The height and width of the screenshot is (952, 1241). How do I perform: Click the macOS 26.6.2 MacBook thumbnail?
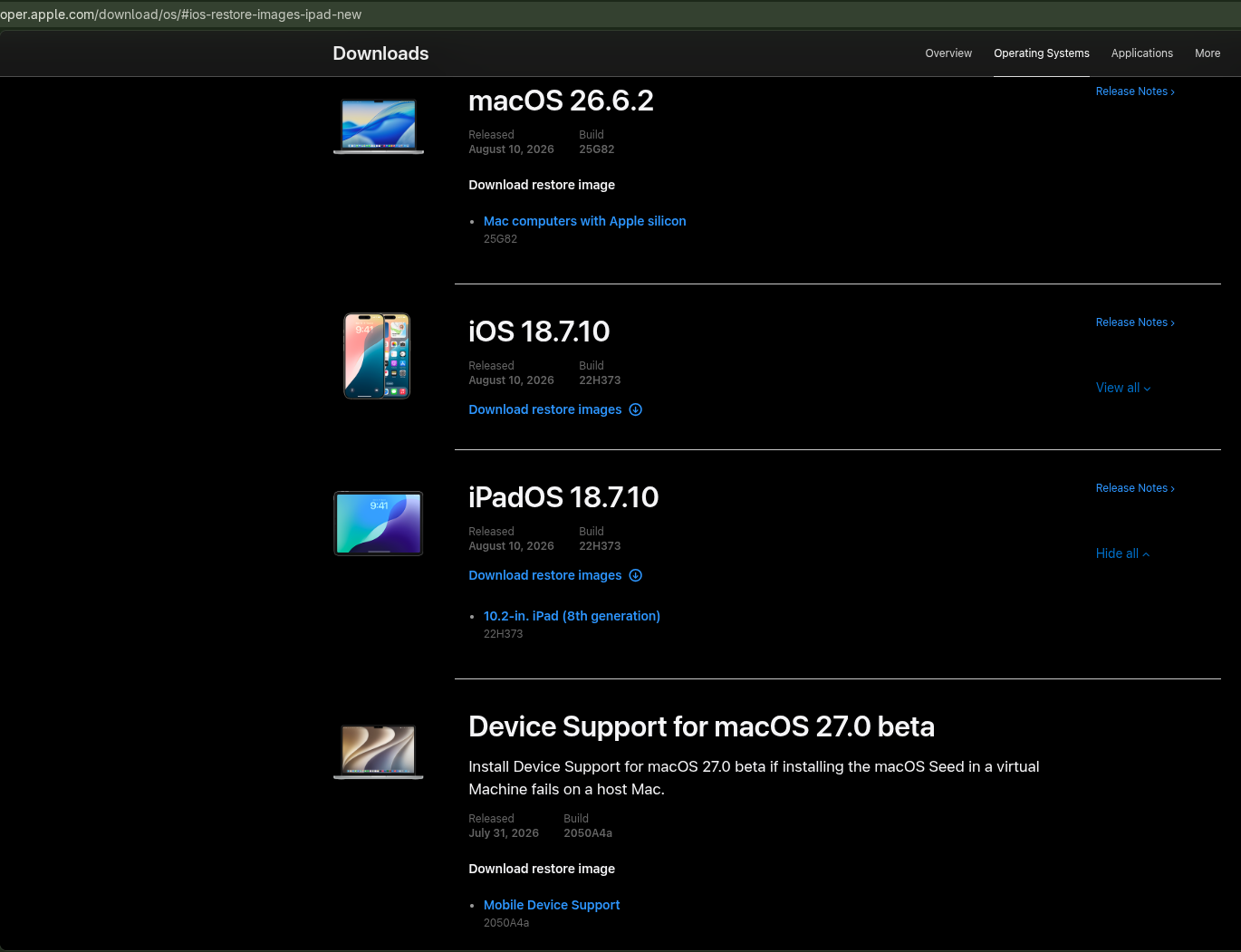coord(379,126)
